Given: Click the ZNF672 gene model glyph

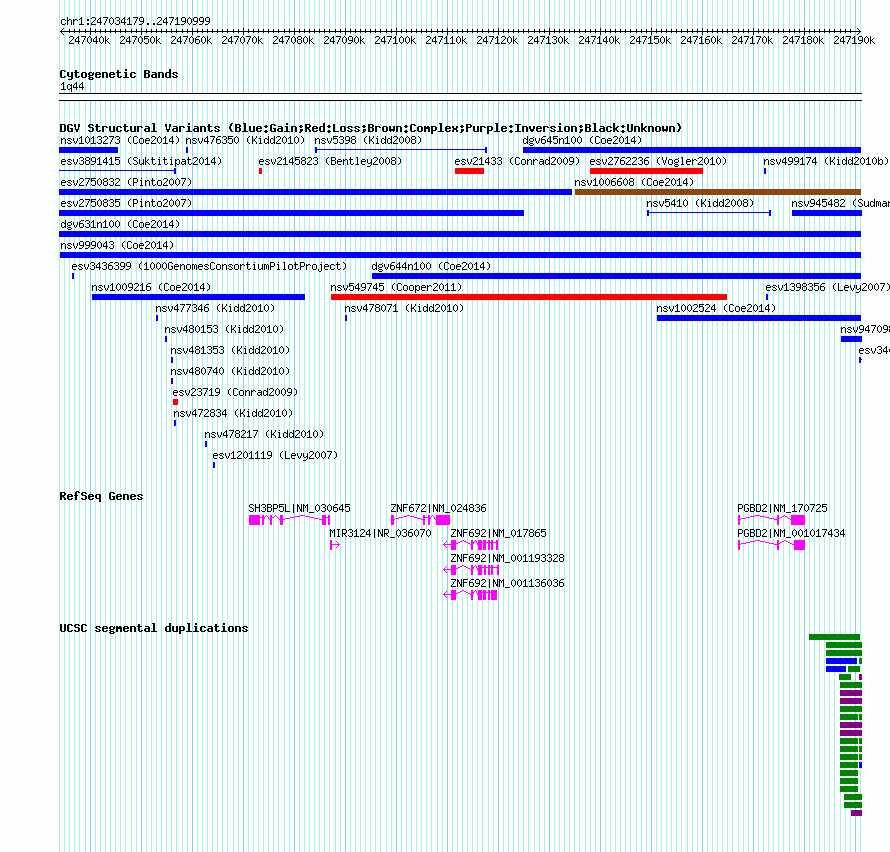Looking at the screenshot, I should 420,520.
